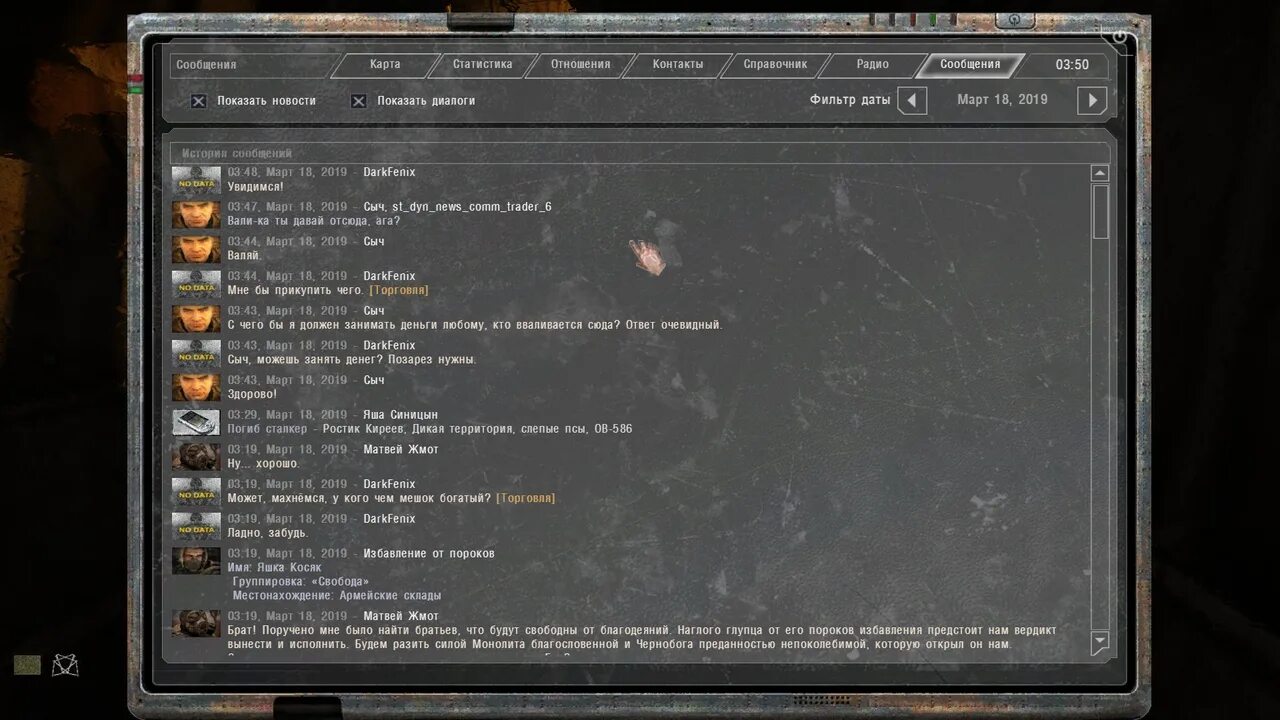
Task: Click PDA device icon of Яша Синицын news
Action: [x=196, y=423]
